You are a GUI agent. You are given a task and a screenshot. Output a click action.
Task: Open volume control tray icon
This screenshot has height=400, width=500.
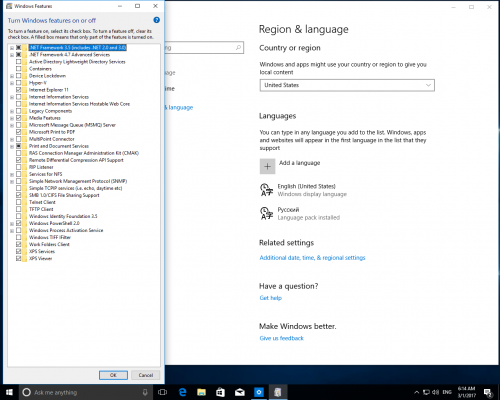click(x=435, y=392)
